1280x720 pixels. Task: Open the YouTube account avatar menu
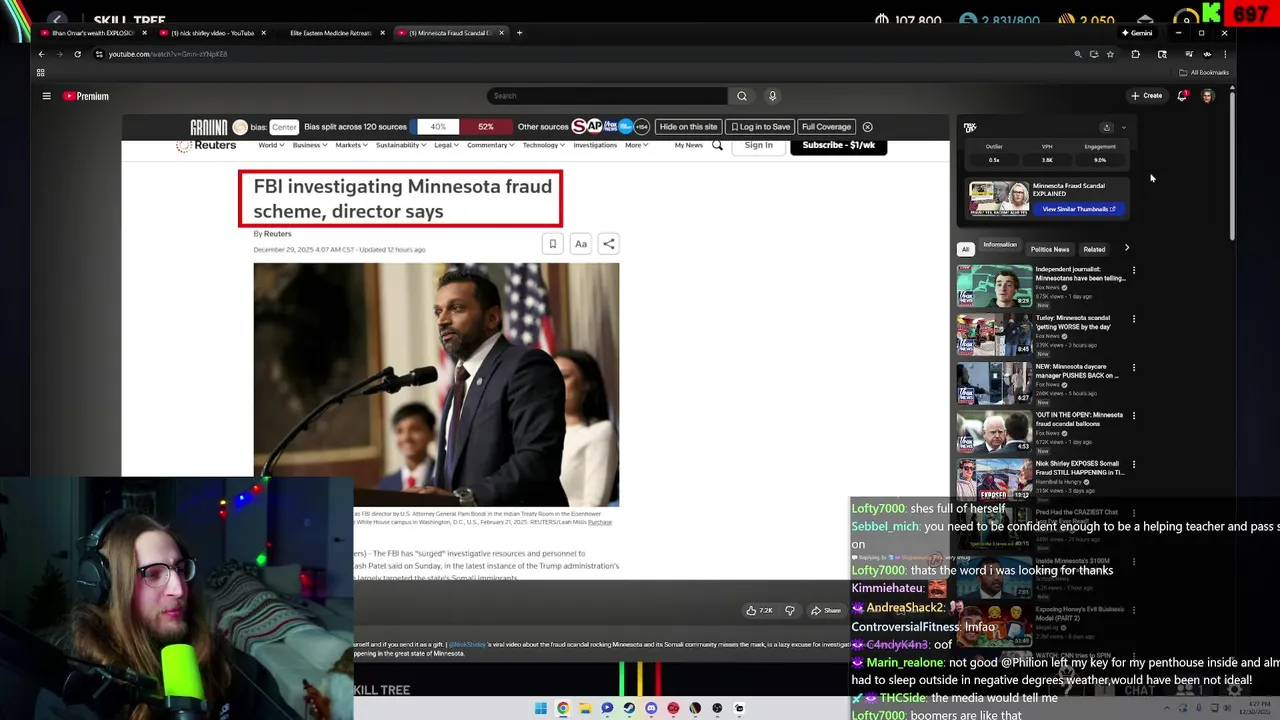click(x=1208, y=96)
